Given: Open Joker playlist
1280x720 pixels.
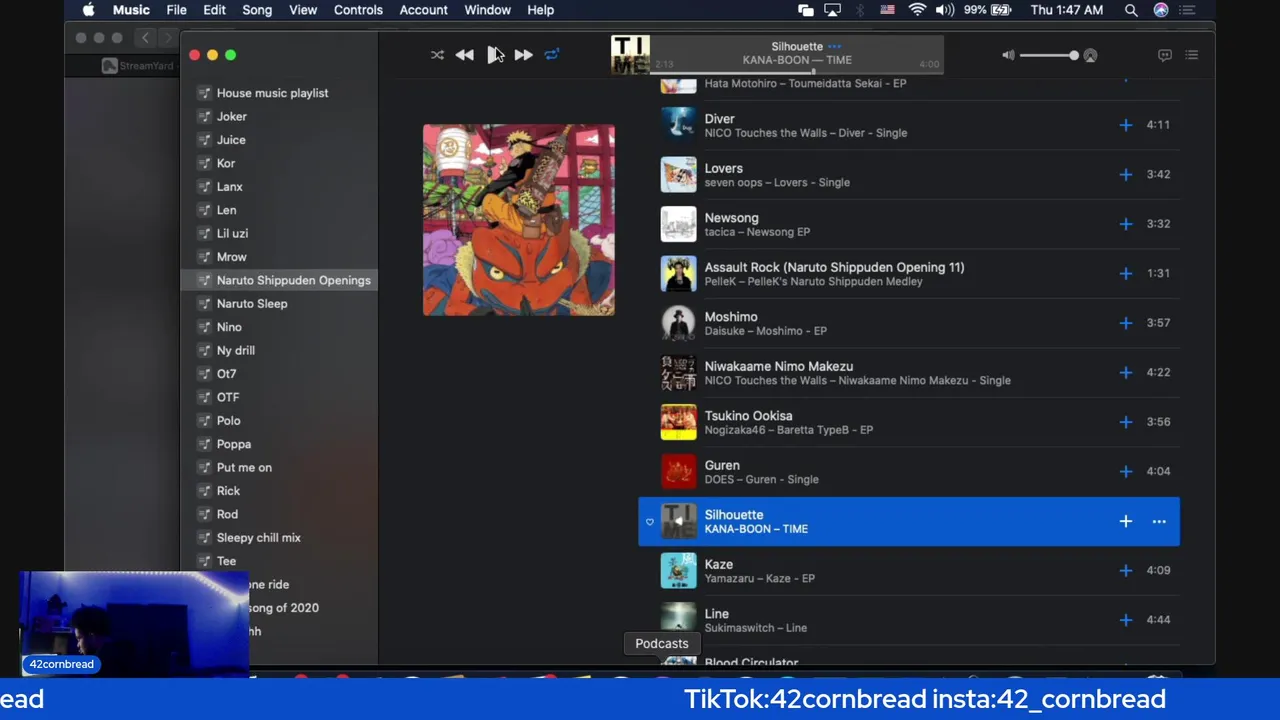Looking at the screenshot, I should click(232, 116).
